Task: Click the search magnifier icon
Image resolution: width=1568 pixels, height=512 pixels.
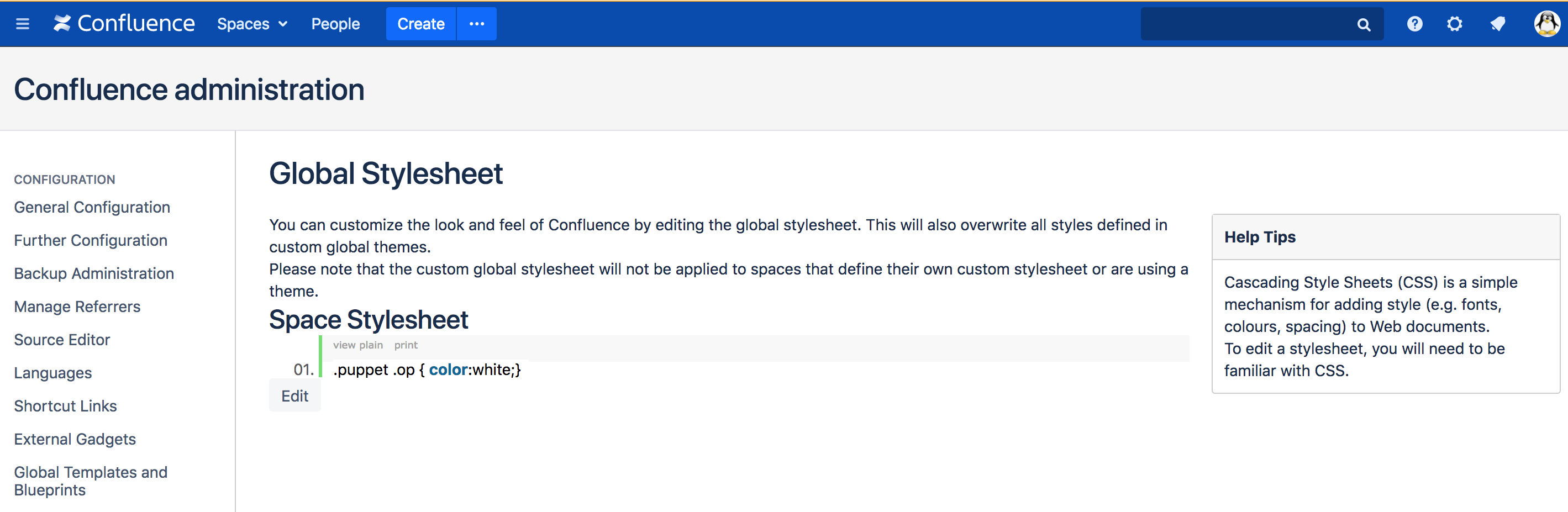Action: point(1364,24)
